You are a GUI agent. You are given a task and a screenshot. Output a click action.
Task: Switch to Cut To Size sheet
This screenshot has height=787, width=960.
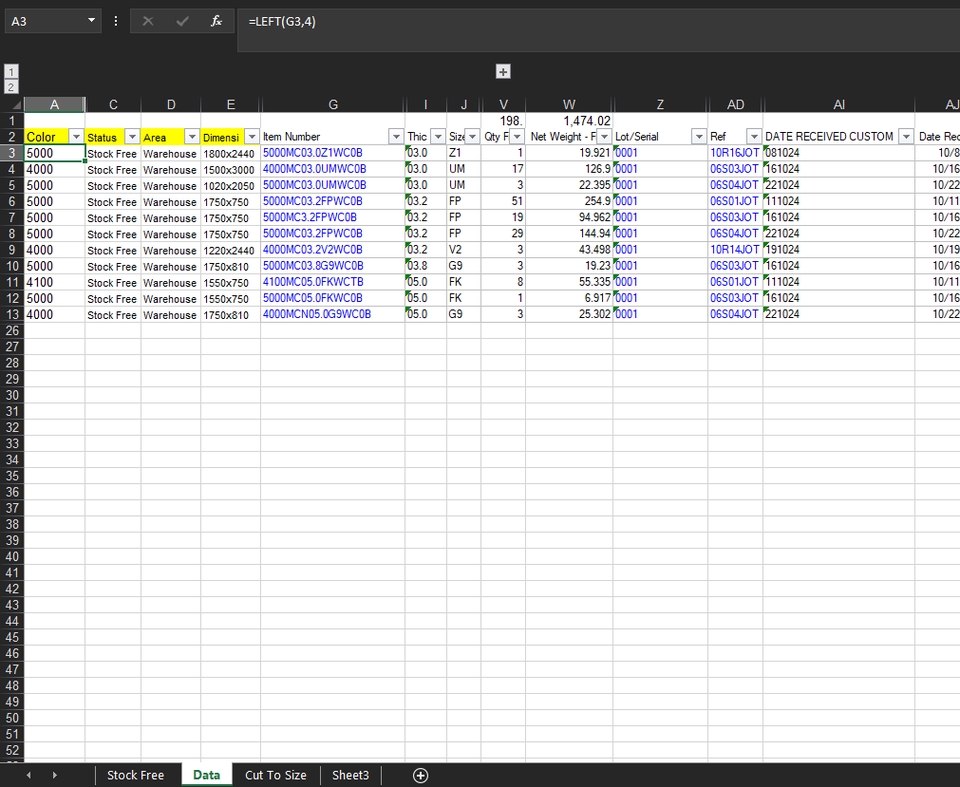click(x=276, y=775)
